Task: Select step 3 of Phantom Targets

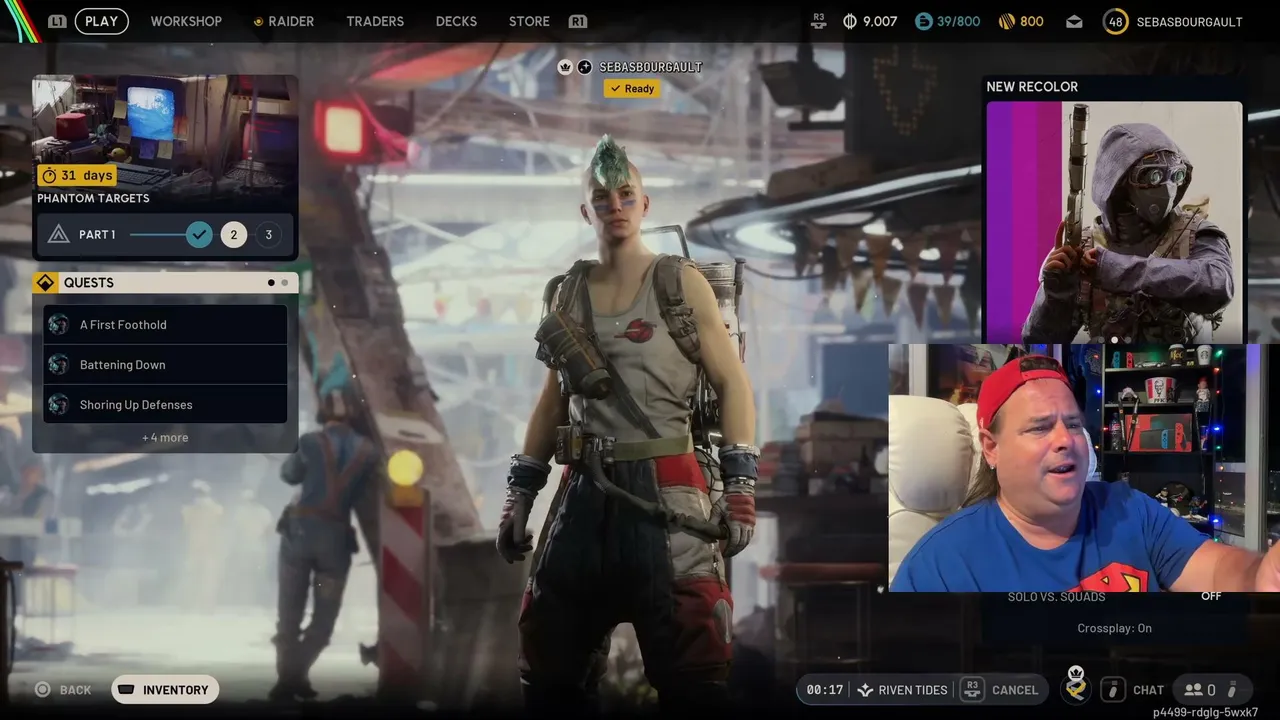Action: tap(268, 235)
